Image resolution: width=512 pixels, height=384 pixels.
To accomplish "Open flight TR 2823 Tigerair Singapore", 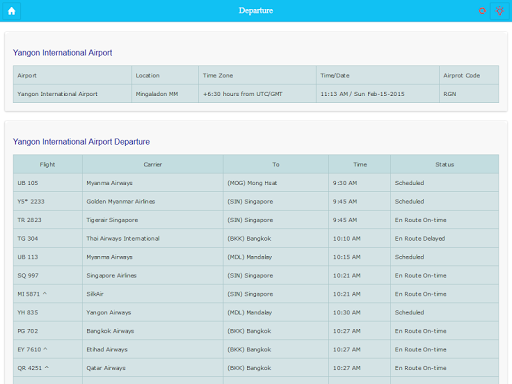I will tap(256, 220).
